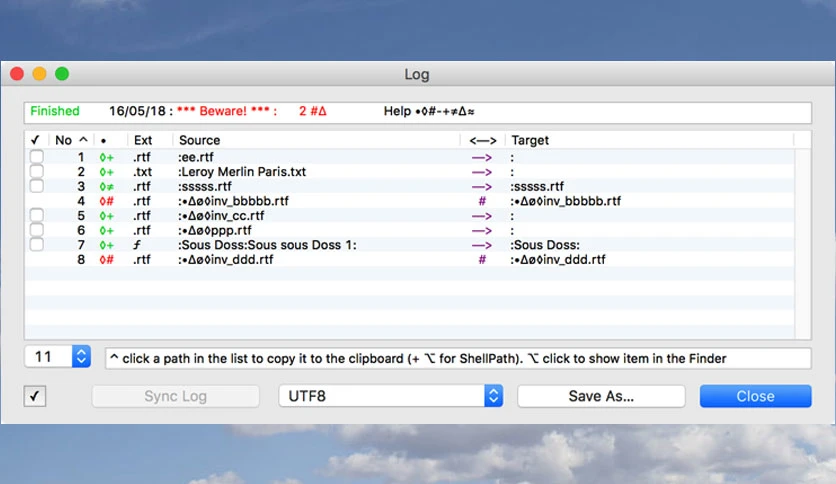Click the folder ƒ symbol in row 7
The height and width of the screenshot is (484, 836).
tap(137, 245)
